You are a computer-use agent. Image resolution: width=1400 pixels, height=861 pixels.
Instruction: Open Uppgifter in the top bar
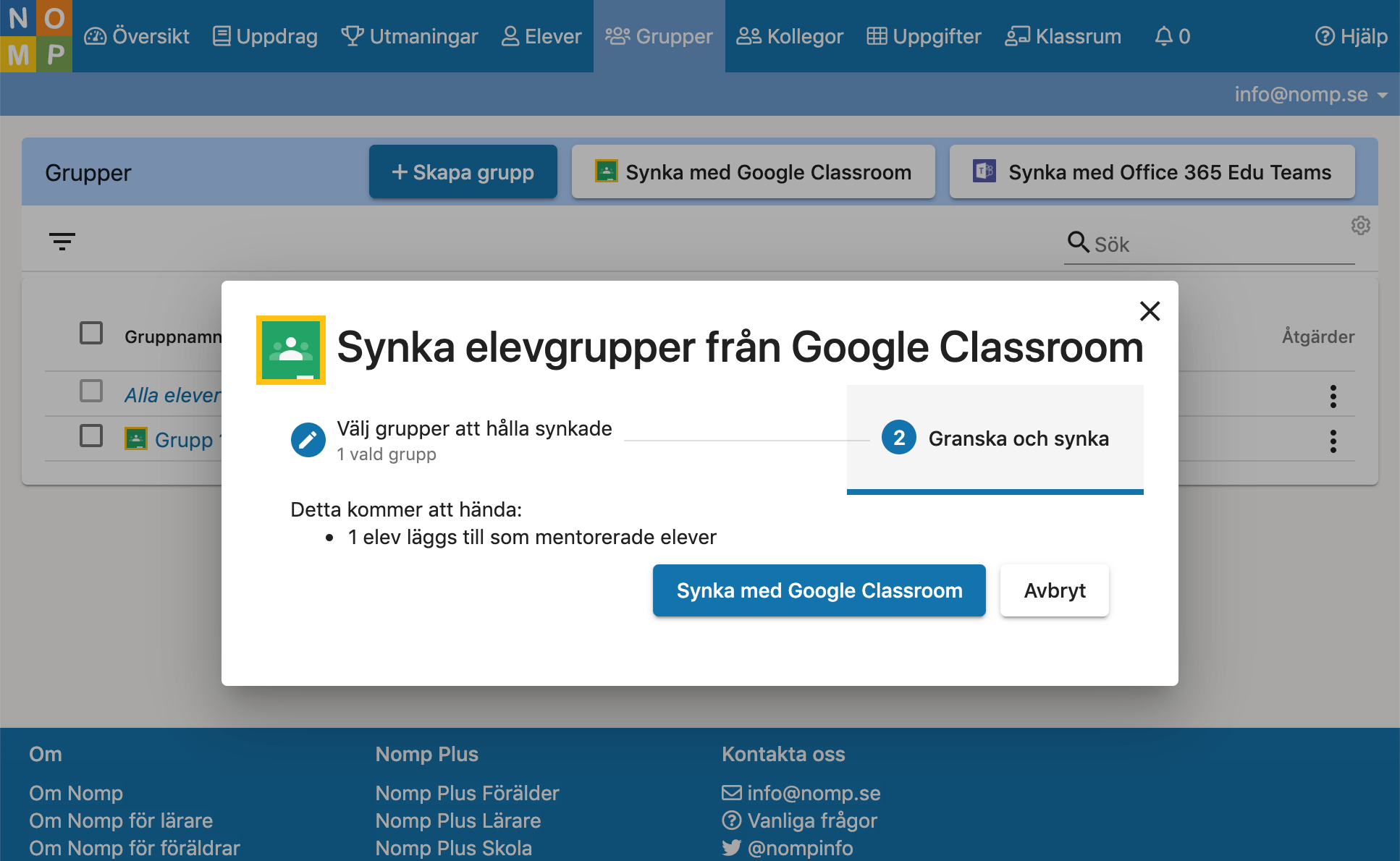[x=924, y=36]
